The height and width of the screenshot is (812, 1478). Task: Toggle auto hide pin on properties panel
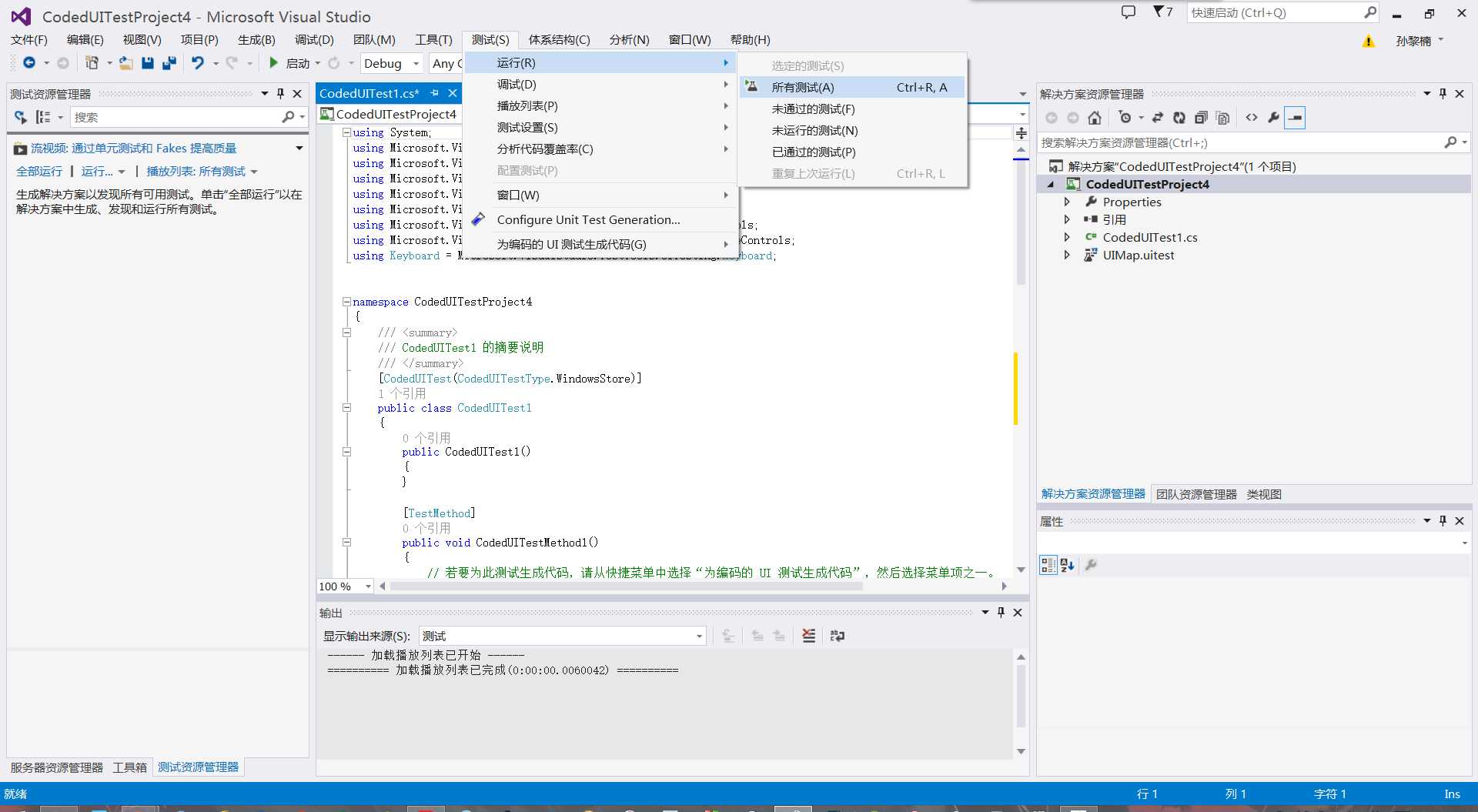click(x=1443, y=520)
